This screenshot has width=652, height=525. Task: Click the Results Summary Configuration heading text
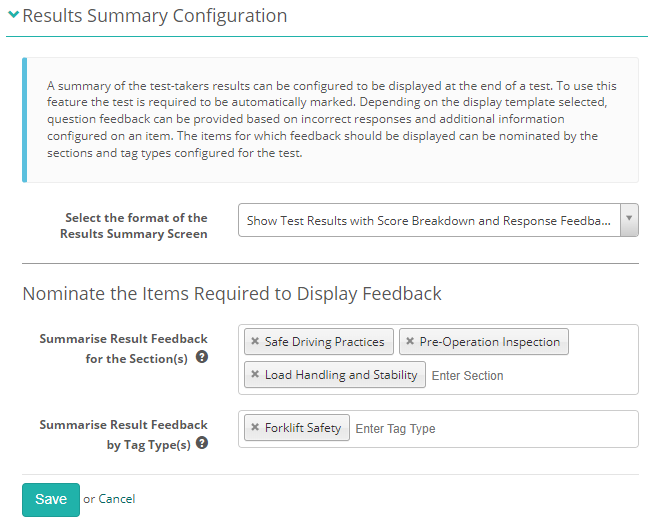coord(154,16)
